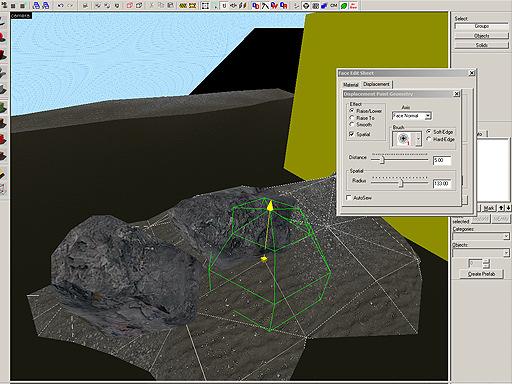Click the camera viewport label

(x=21, y=16)
